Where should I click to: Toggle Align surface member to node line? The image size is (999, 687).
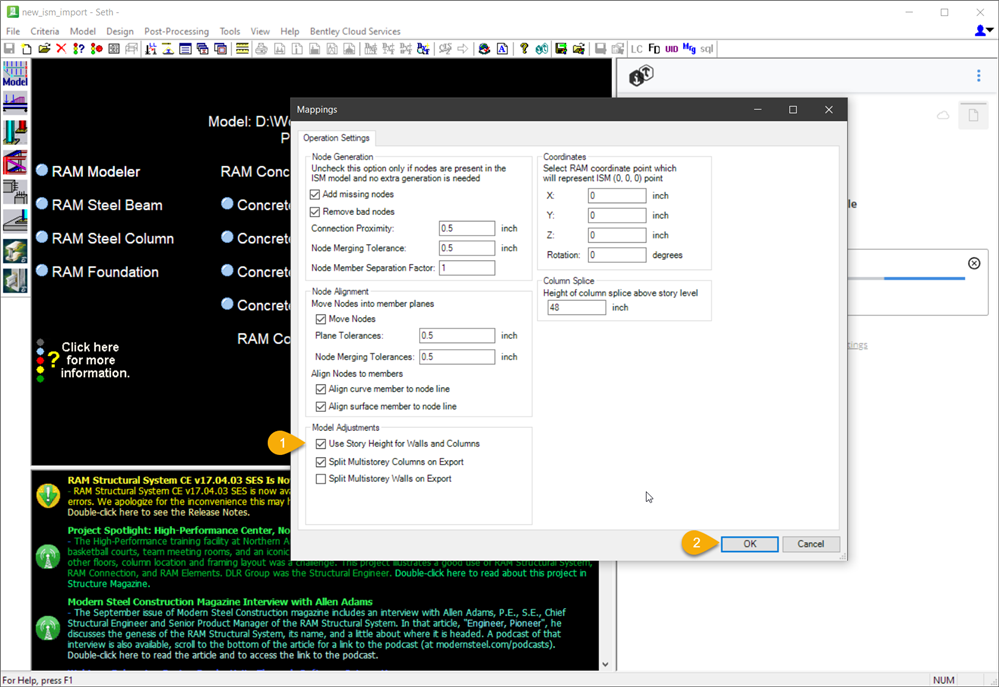pos(321,407)
